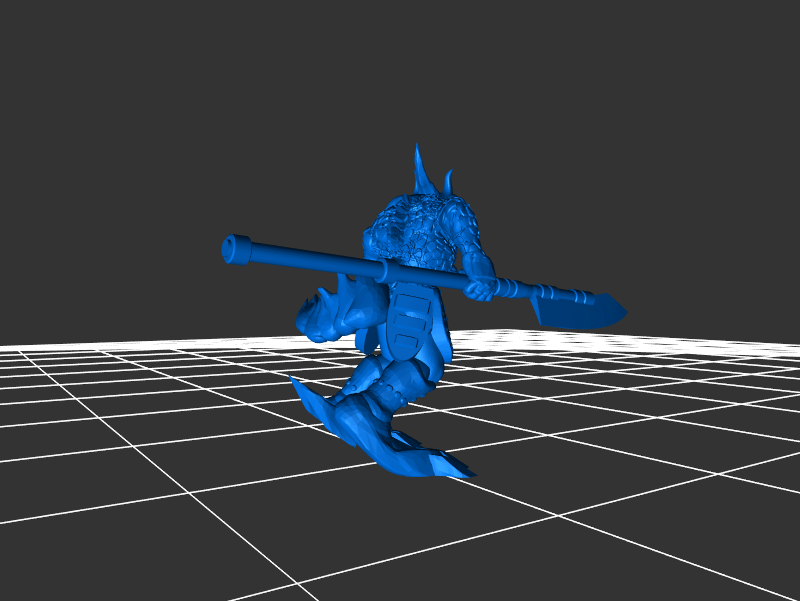800x601 pixels.
Task: Select the tall horn on the creature's head
Action: 421,170
